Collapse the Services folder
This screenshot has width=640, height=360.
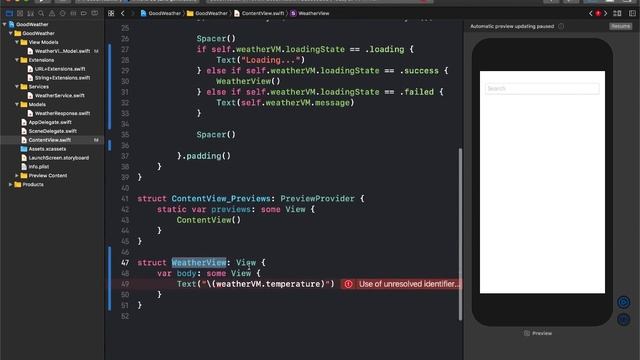click(x=17, y=87)
